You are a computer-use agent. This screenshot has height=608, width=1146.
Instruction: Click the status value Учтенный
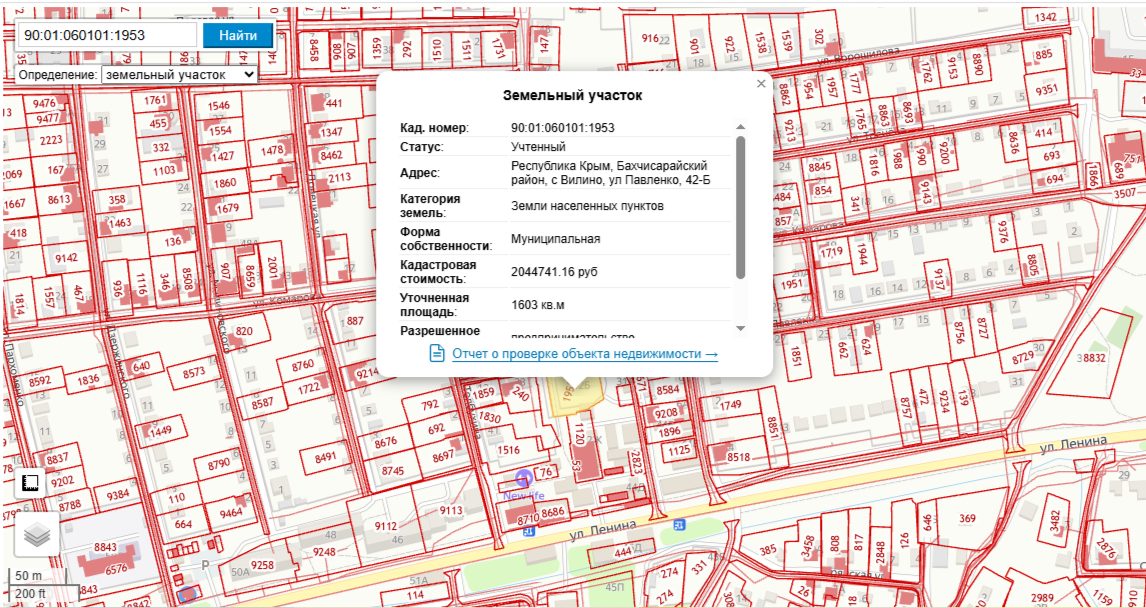(x=539, y=147)
